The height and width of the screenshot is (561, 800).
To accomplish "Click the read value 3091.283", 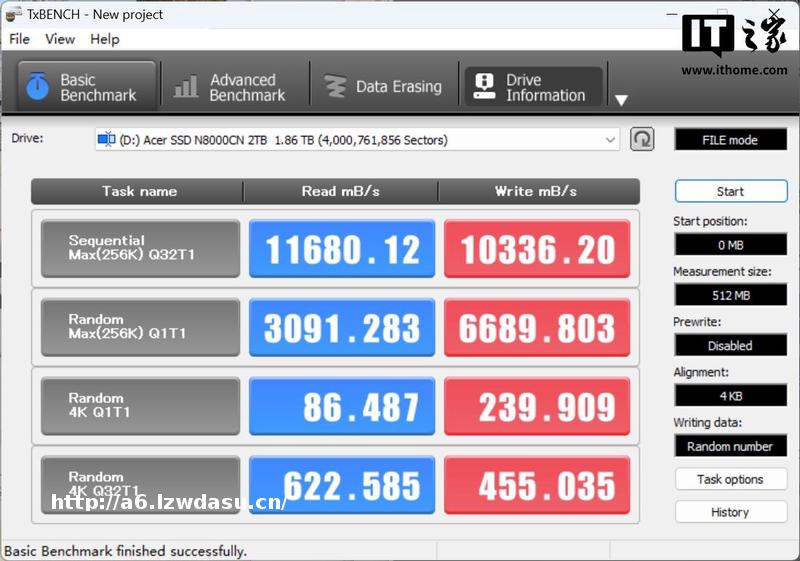I will (x=342, y=327).
